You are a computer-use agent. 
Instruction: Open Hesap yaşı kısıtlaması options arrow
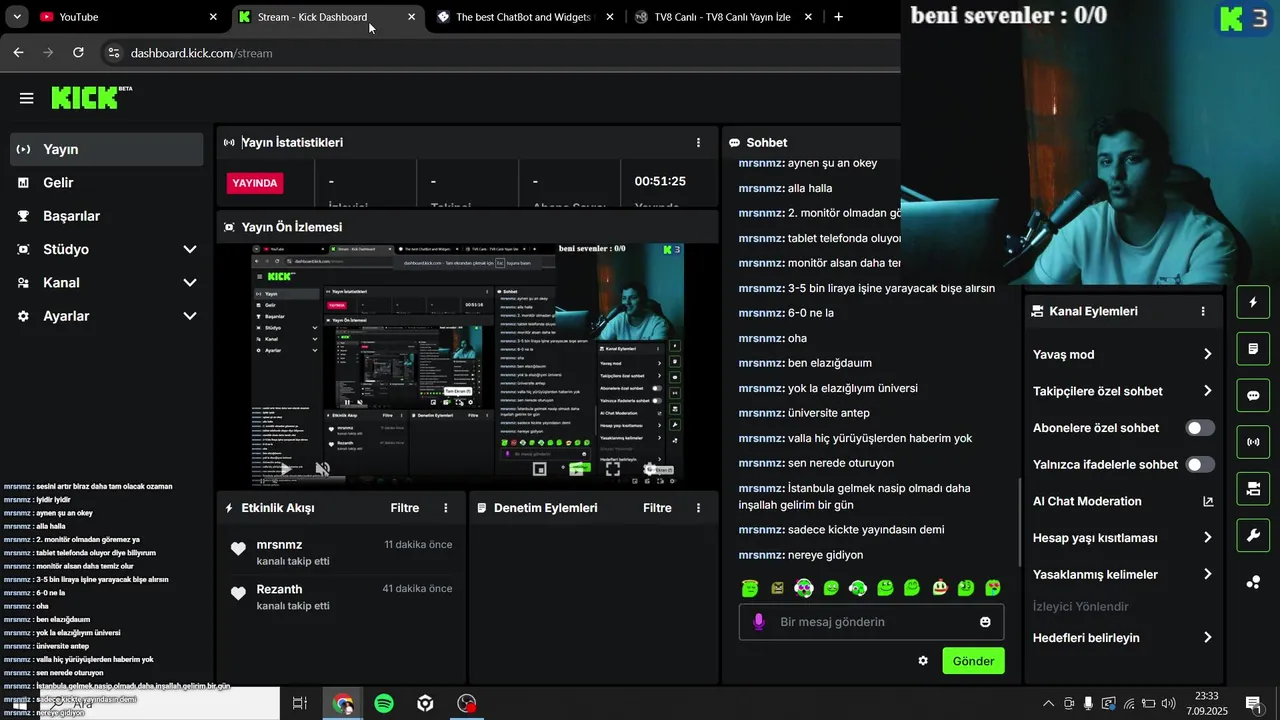(1207, 538)
